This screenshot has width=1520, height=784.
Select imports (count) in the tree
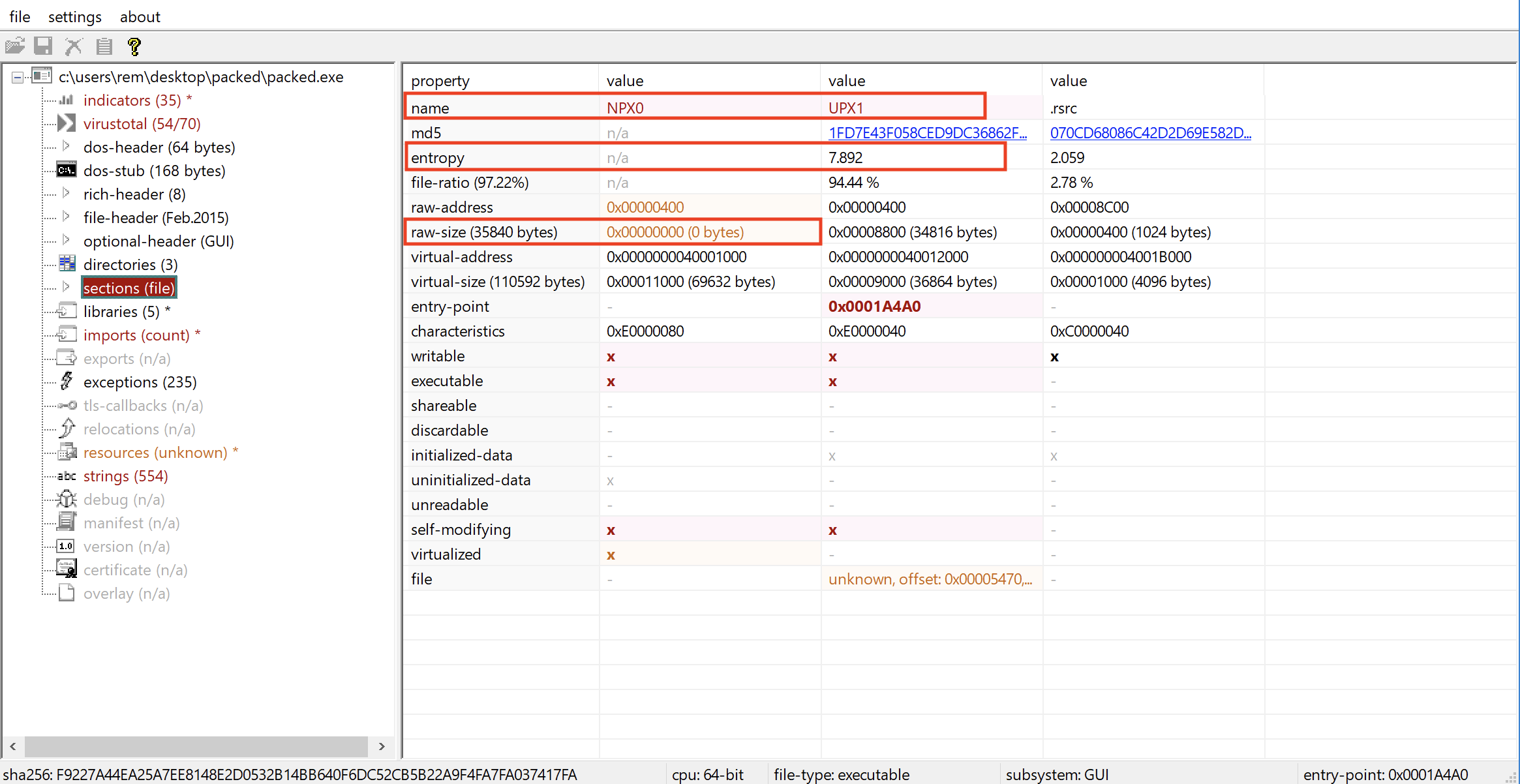pos(136,335)
